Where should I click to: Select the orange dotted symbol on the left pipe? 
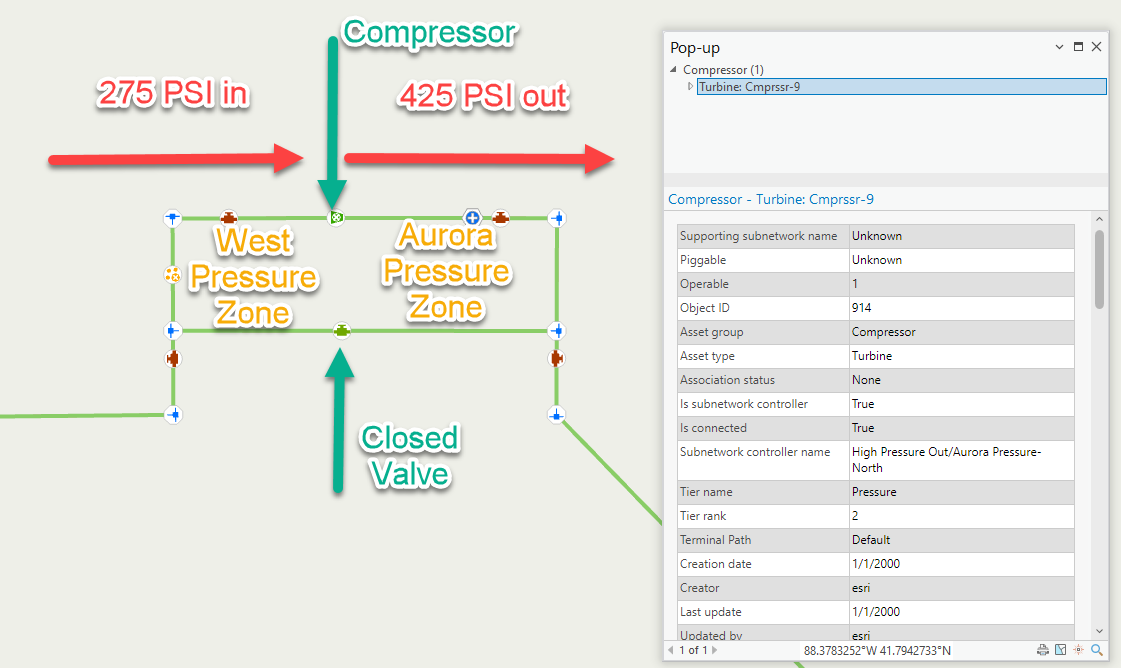coord(172,274)
